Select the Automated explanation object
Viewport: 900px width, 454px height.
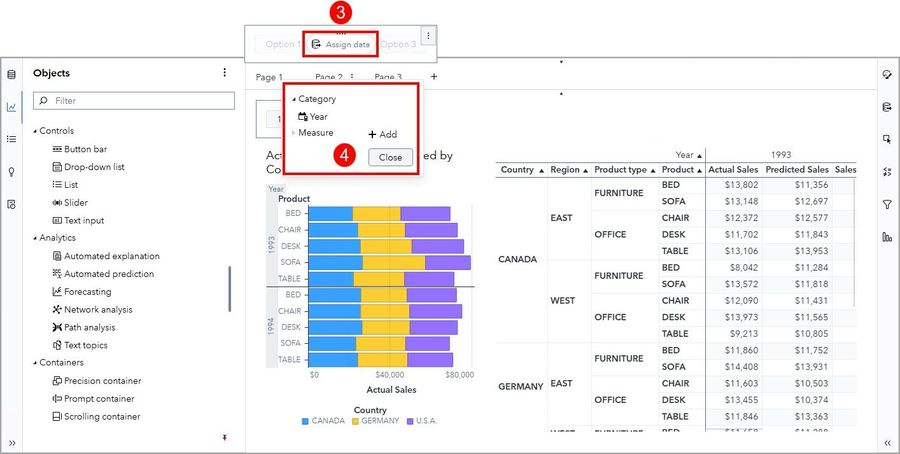(106, 256)
